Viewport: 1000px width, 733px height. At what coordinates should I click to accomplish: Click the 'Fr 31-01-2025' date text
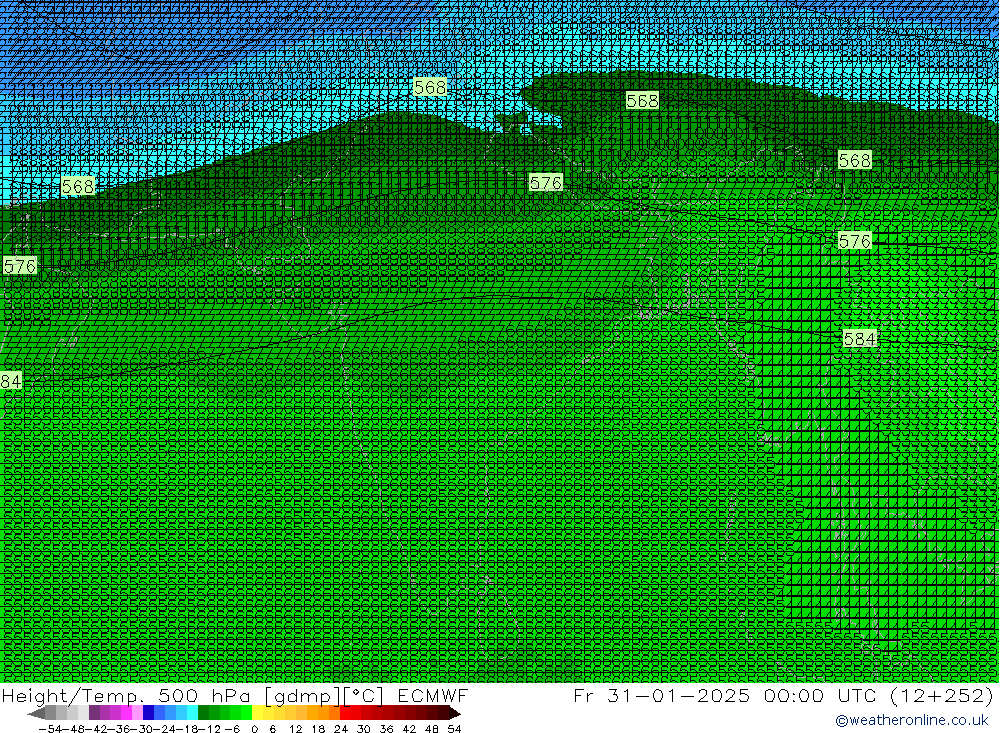pos(661,696)
